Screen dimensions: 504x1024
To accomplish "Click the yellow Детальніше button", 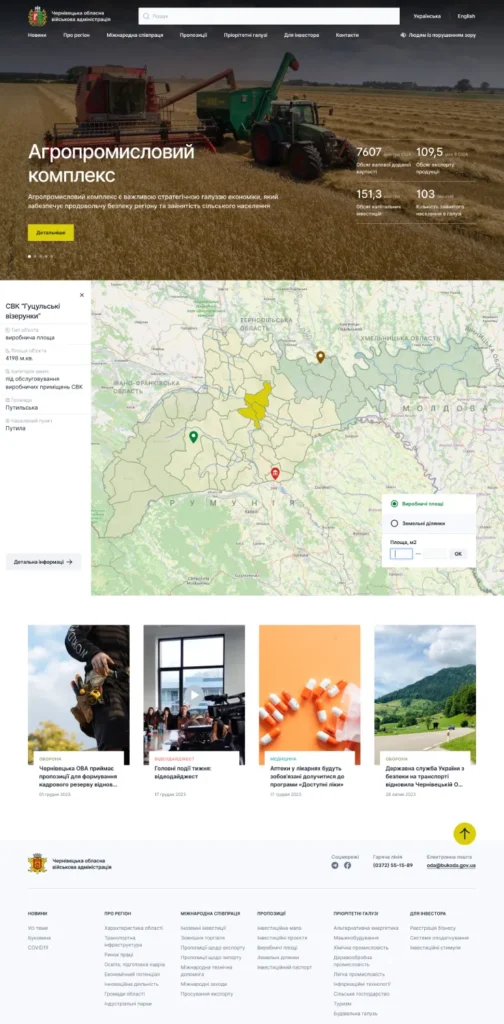I will [51, 232].
